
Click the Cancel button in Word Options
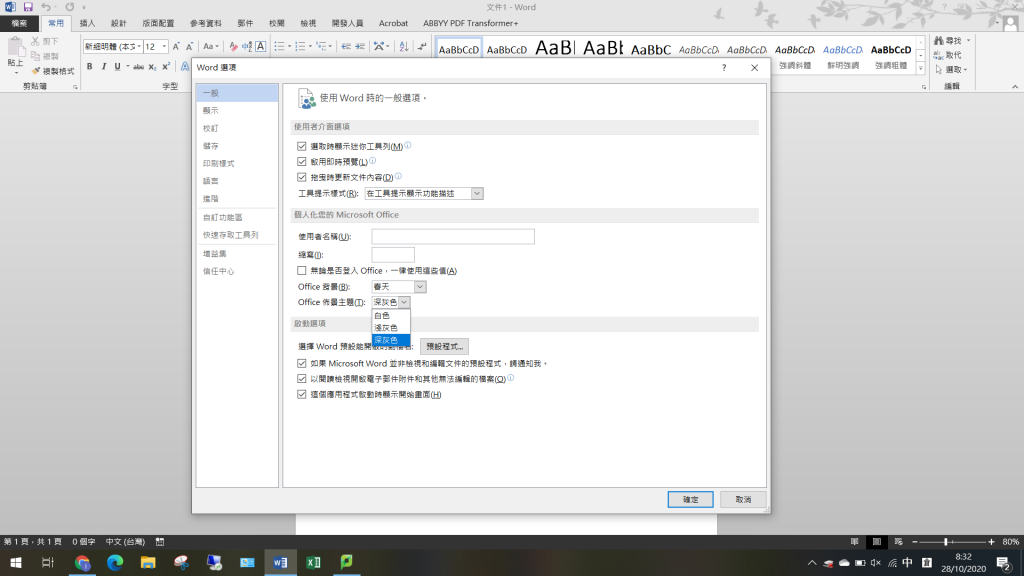click(x=743, y=500)
